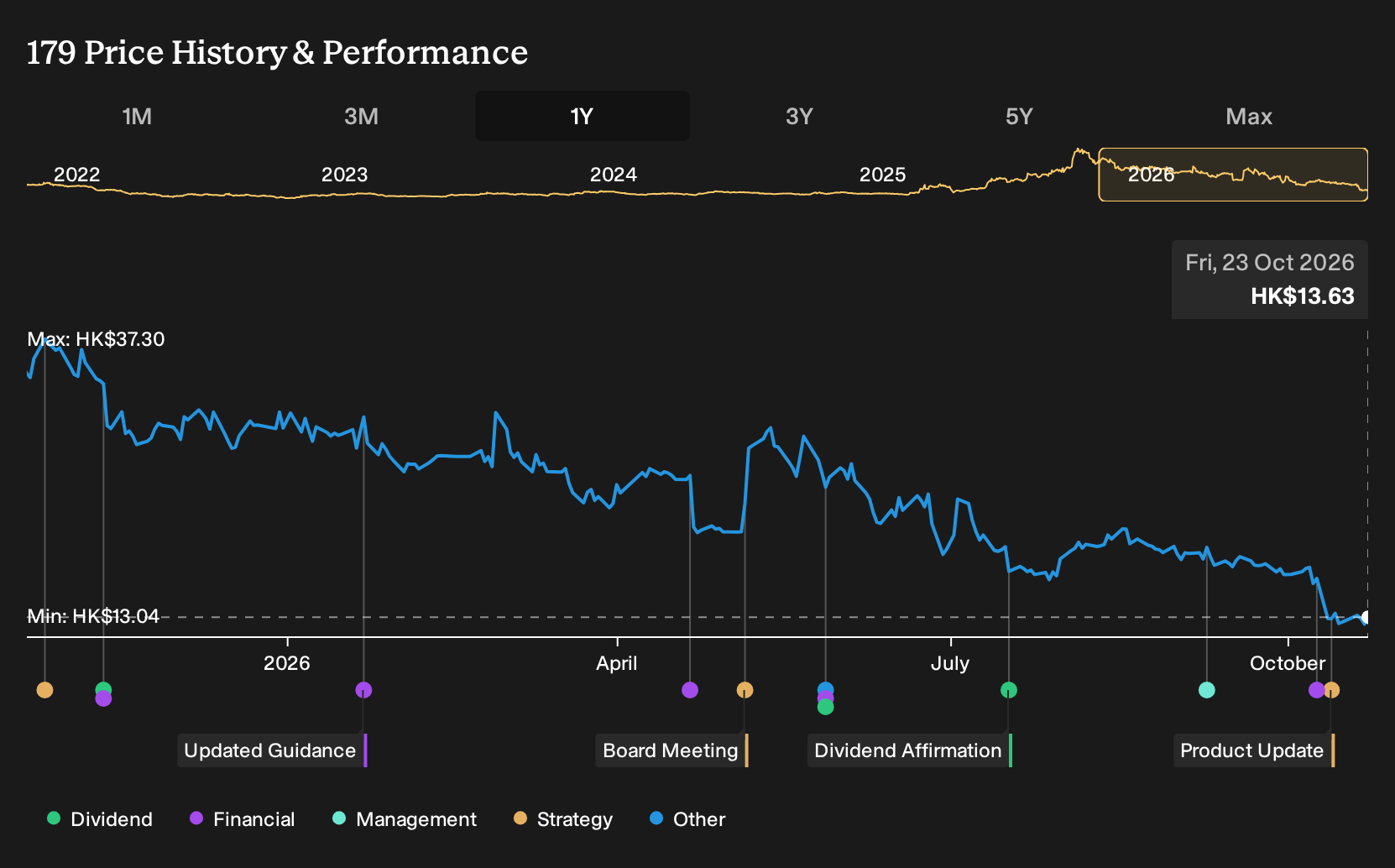Click the 'Max: HK$37.30' label
Image resolution: width=1395 pixels, height=868 pixels.
click(96, 339)
